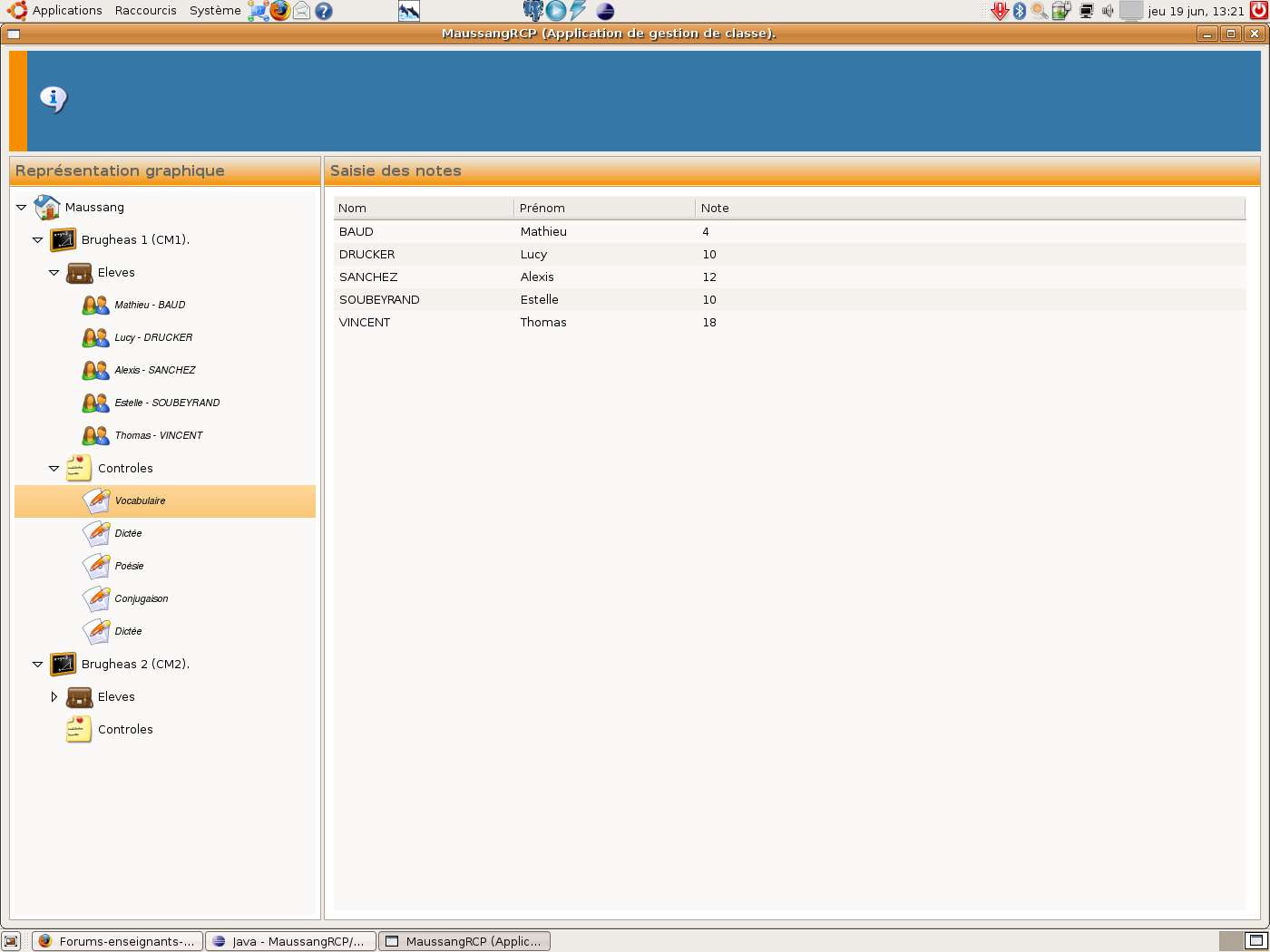Click the elephant launcher in the top panel
The width and height of the screenshot is (1270, 952).
coord(533,11)
